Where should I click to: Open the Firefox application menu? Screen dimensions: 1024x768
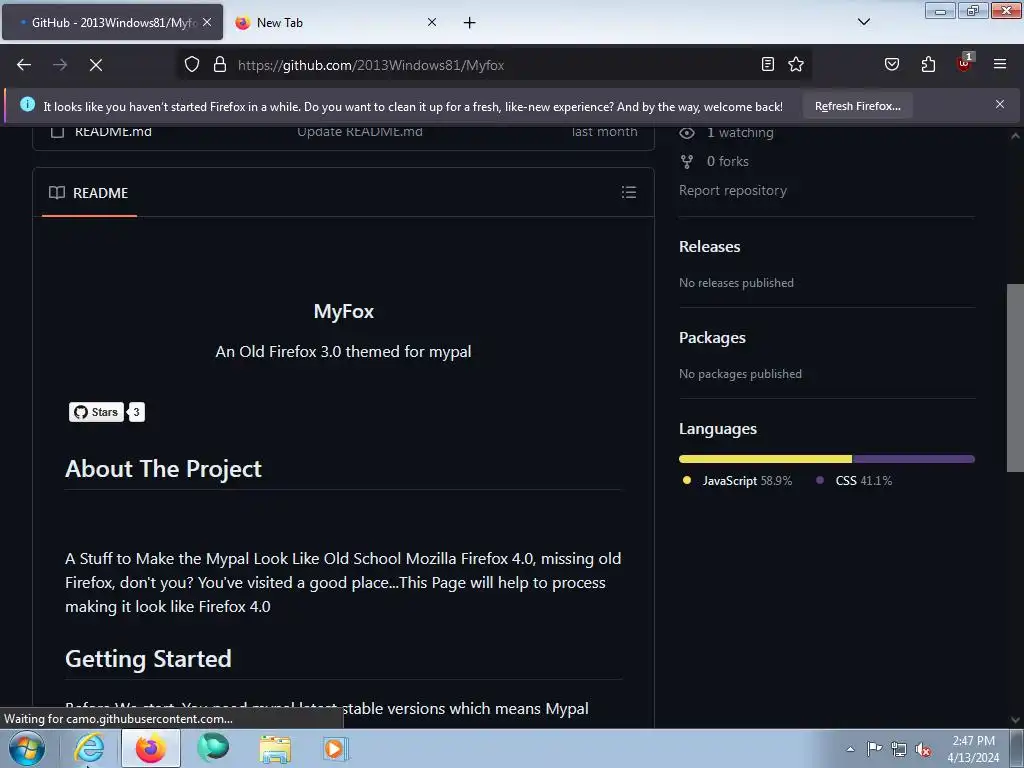1000,64
